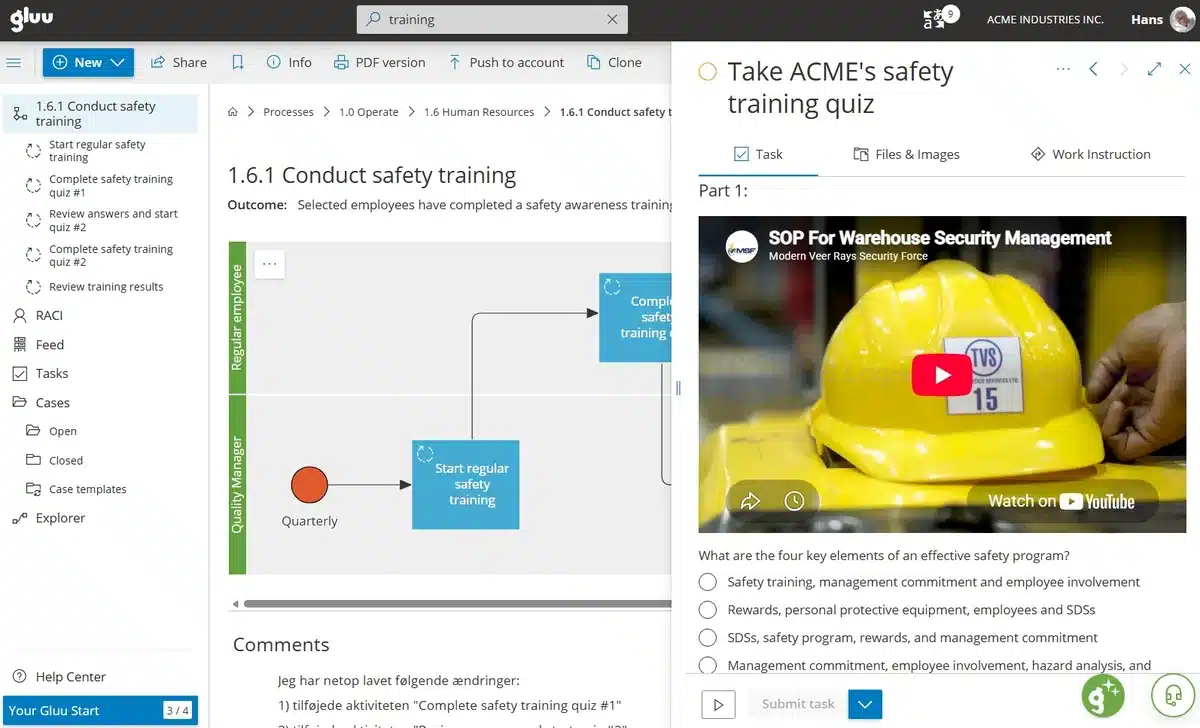Click the horizontal diagram scrollbar
The width and height of the screenshot is (1200, 728).
tap(458, 604)
